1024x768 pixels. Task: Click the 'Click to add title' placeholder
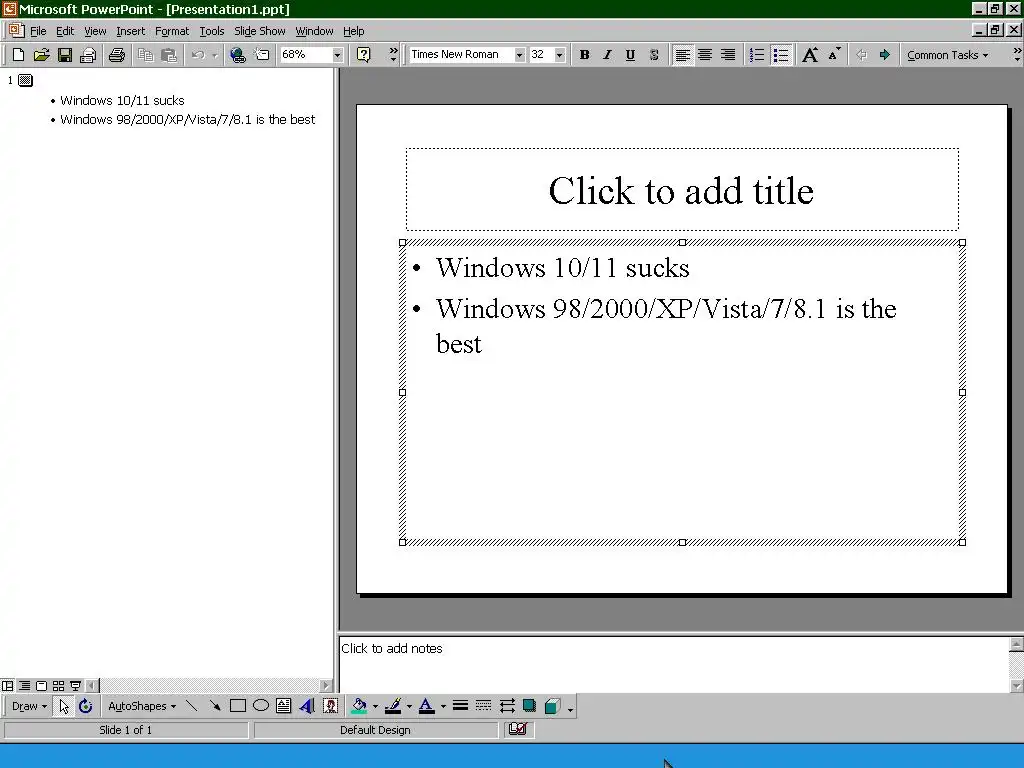[x=682, y=189]
